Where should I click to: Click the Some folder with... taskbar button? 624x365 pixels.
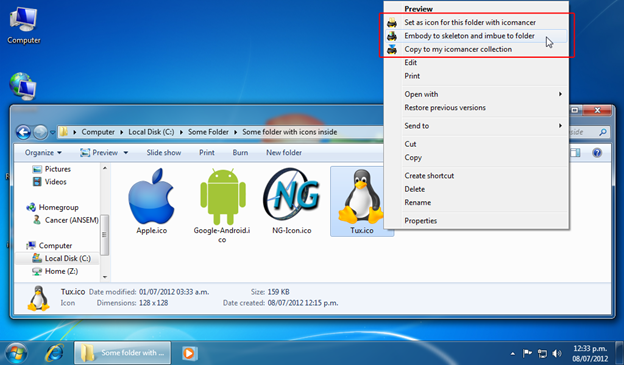[x=123, y=353]
